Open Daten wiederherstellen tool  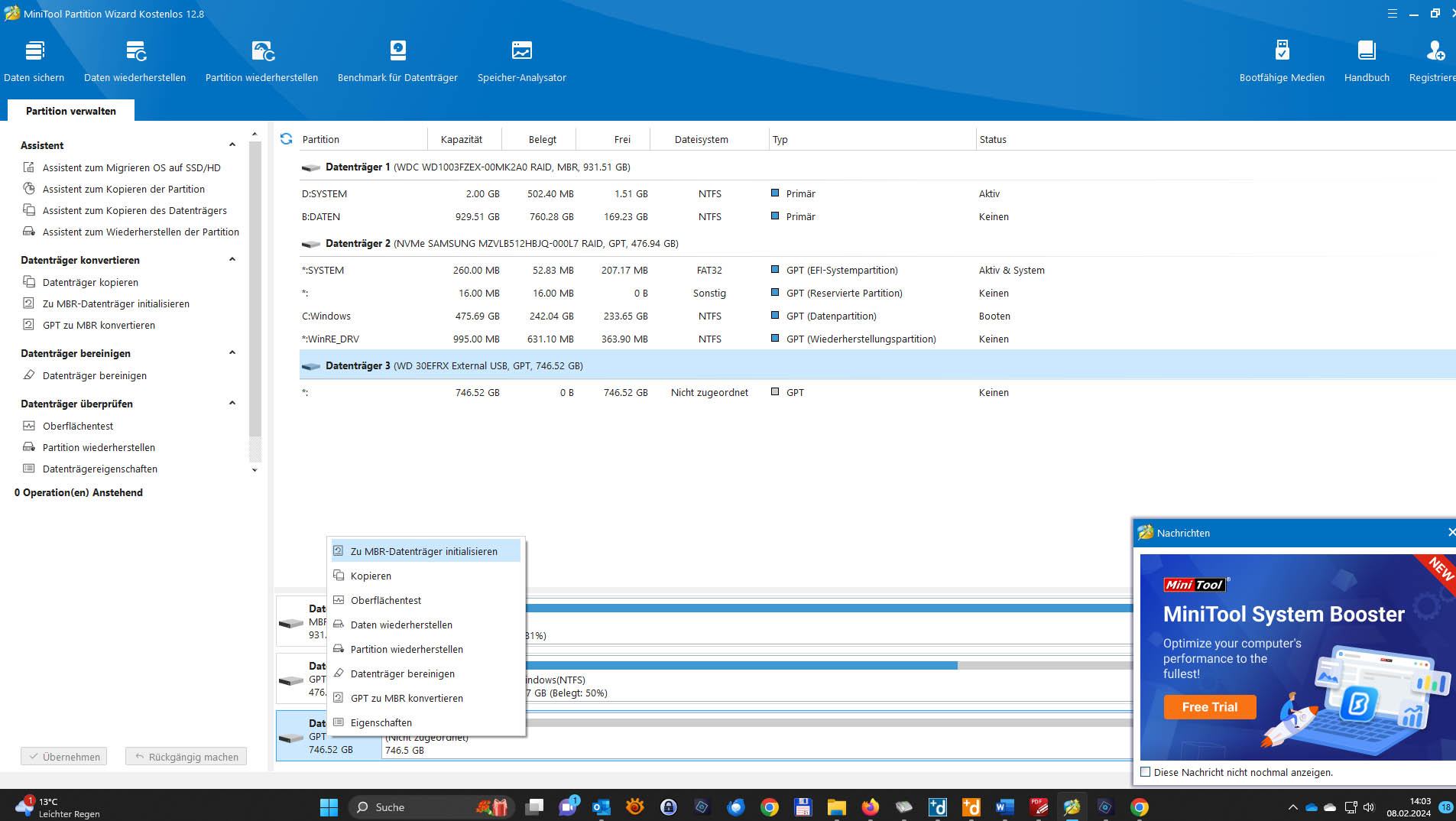[135, 60]
